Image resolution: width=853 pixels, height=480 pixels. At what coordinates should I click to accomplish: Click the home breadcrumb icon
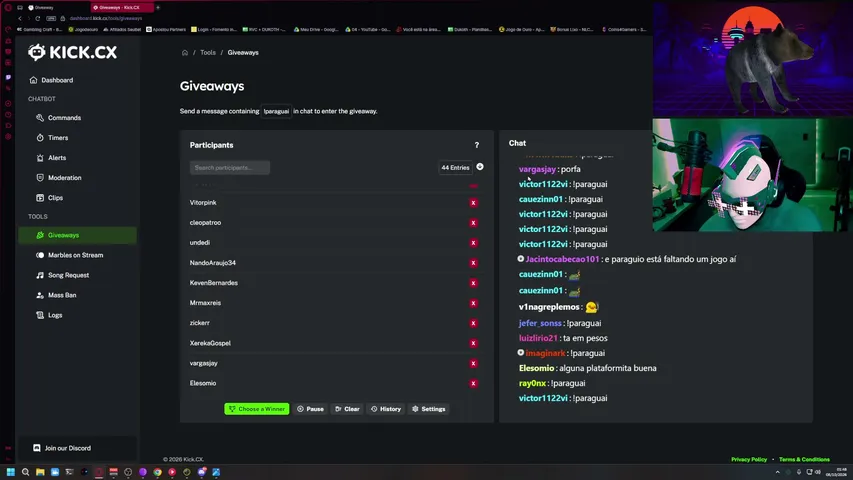click(x=185, y=53)
